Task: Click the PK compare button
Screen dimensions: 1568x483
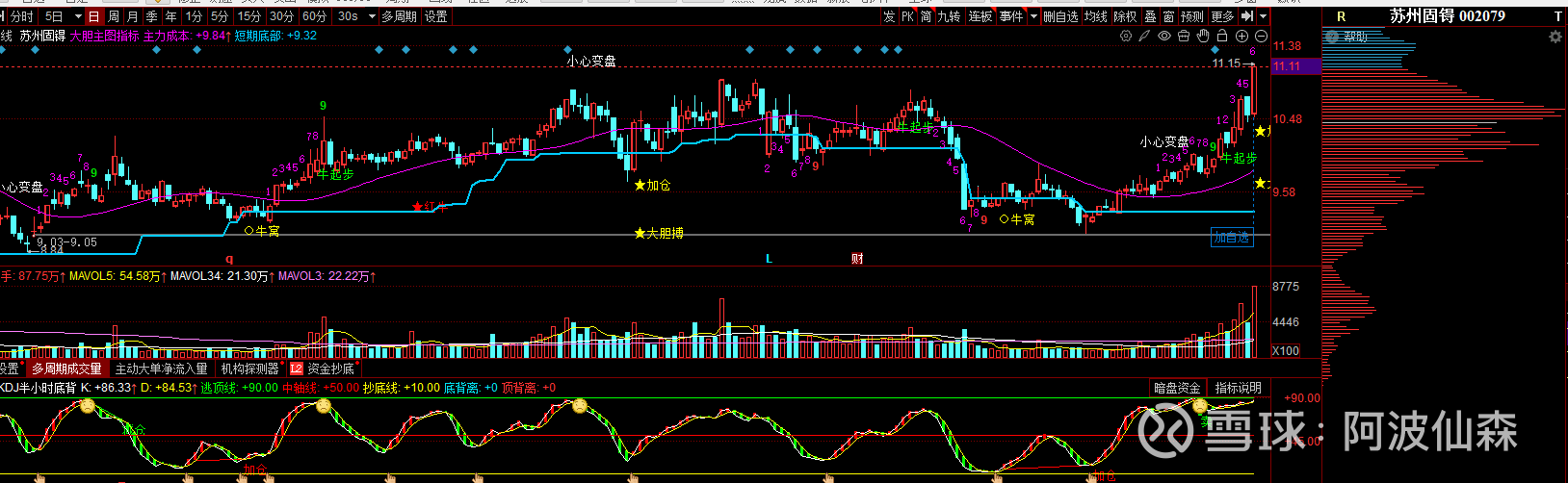Action: tap(907, 16)
